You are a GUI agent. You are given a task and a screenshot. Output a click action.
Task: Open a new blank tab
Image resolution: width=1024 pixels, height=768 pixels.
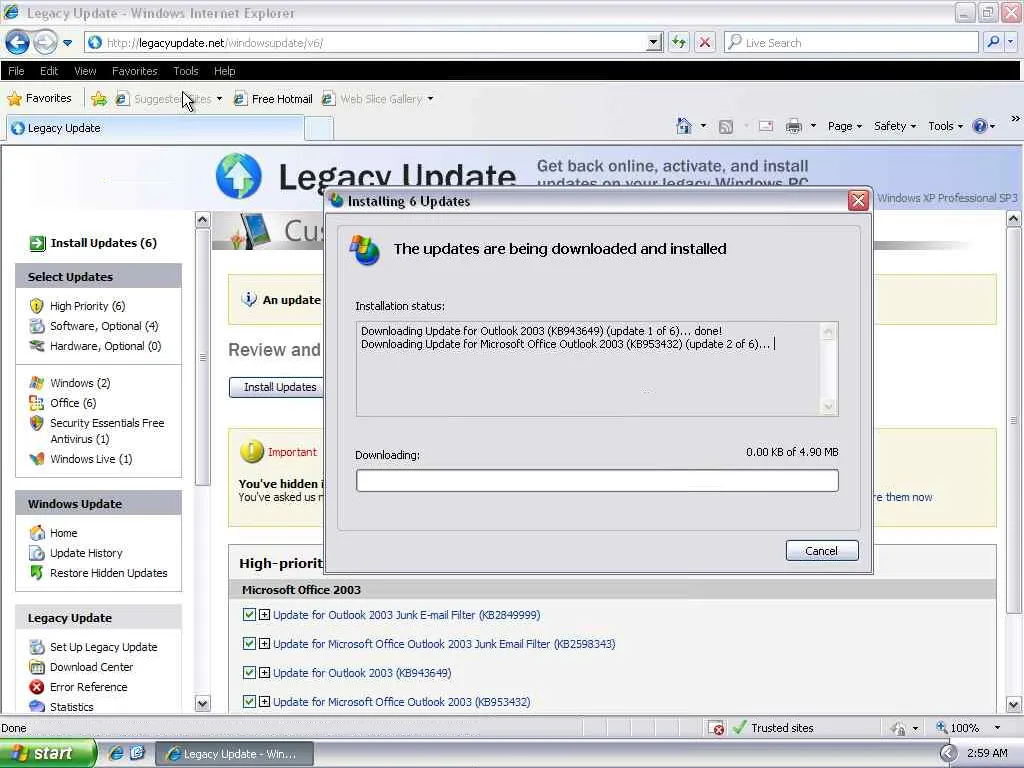click(x=319, y=129)
